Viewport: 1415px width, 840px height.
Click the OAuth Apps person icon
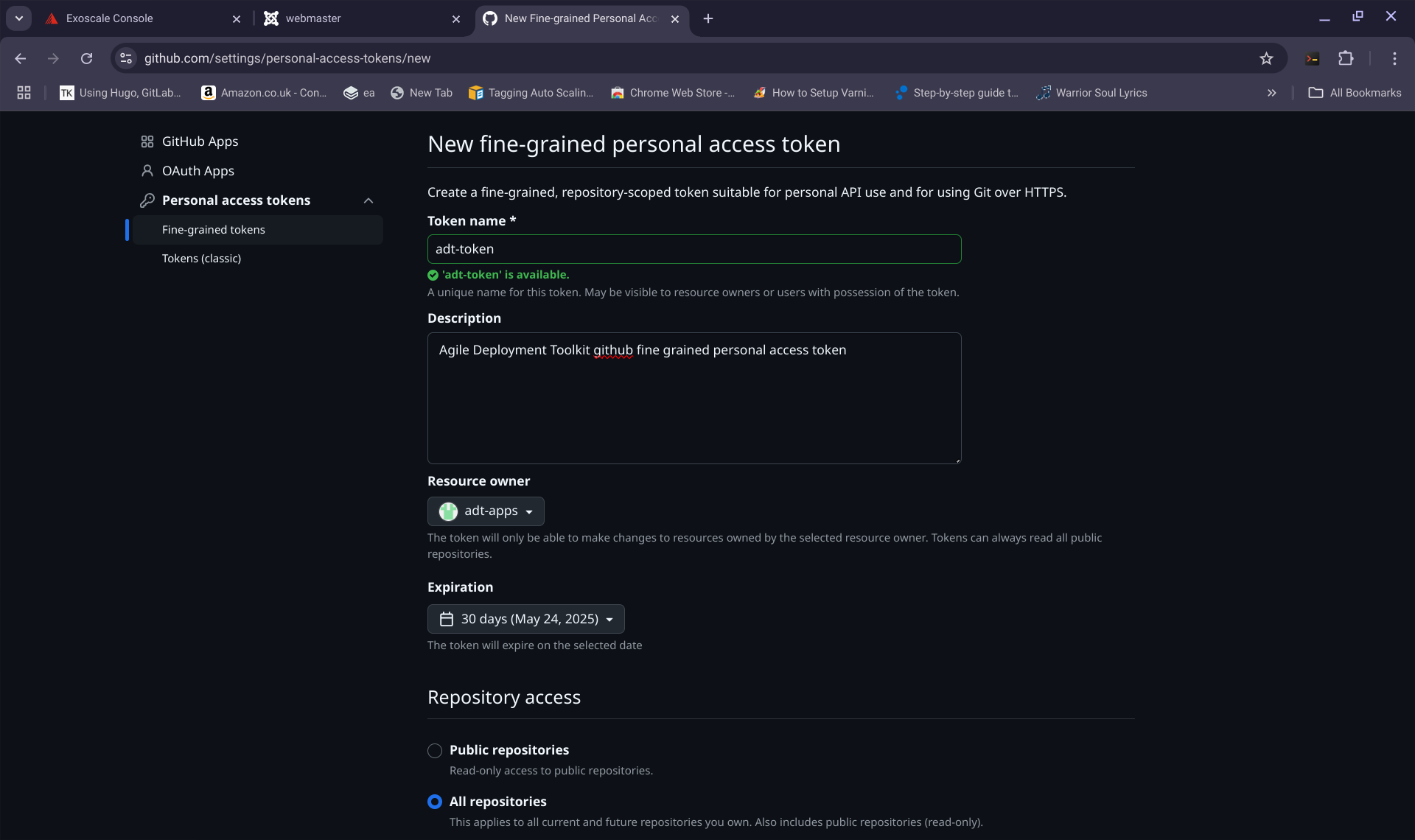coord(147,171)
